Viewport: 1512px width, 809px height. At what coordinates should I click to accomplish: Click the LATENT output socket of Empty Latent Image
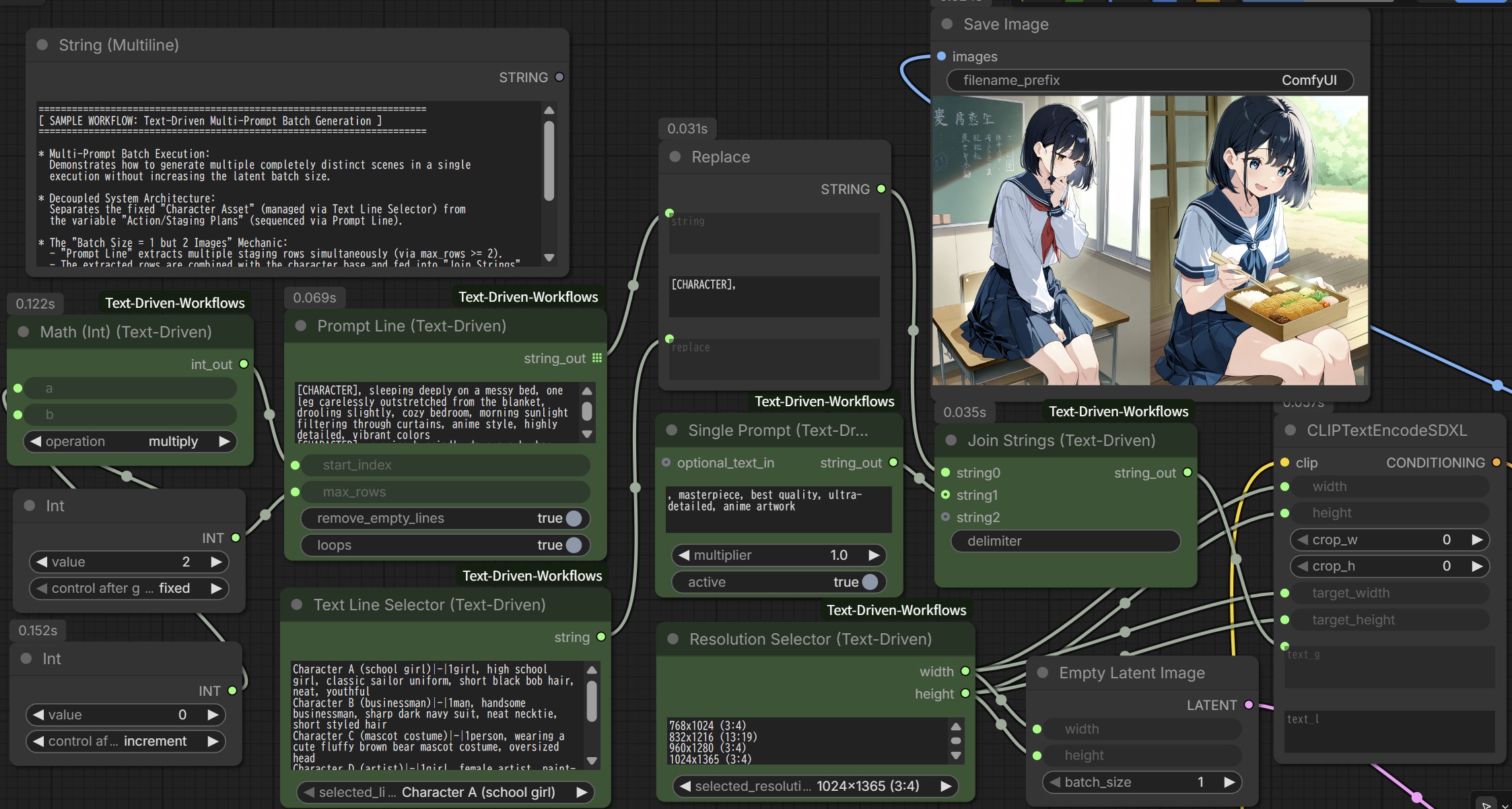tap(1249, 705)
